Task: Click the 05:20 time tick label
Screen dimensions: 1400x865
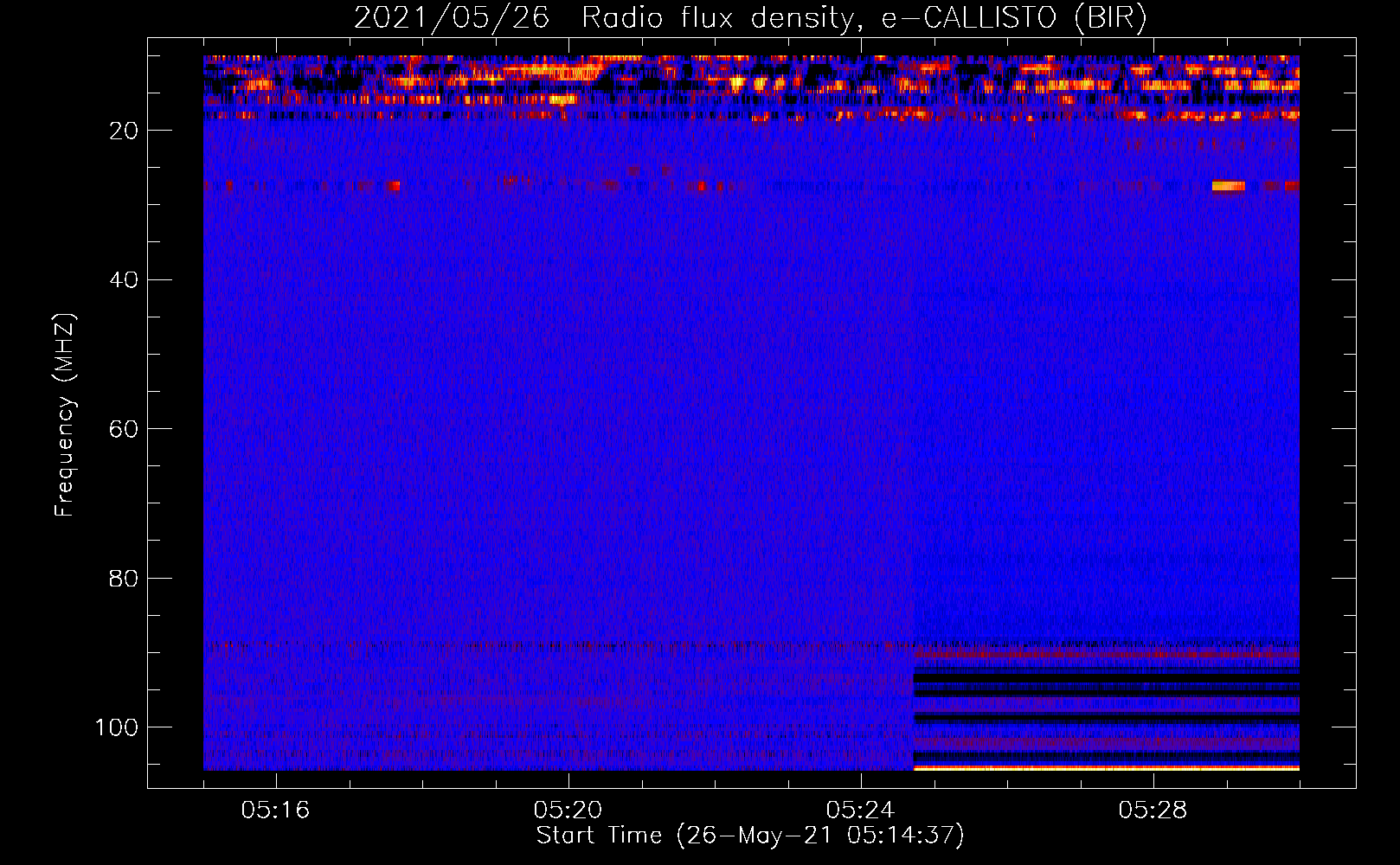Action: point(568,811)
